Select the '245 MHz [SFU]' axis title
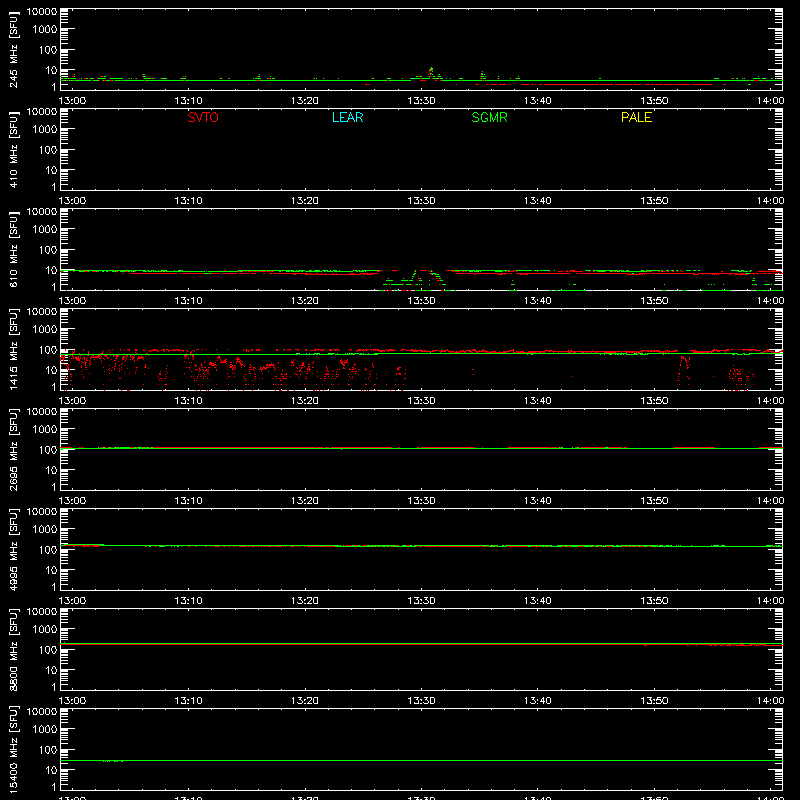This screenshot has width=800, height=800. click(x=13, y=49)
